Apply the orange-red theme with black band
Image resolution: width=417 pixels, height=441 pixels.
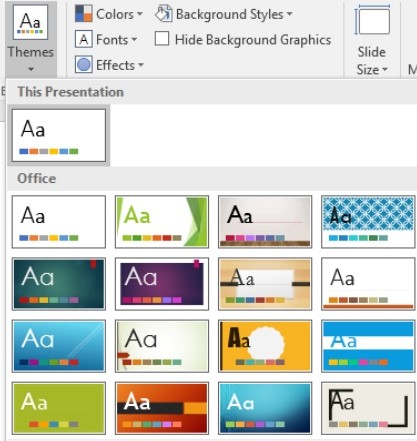coord(162,408)
